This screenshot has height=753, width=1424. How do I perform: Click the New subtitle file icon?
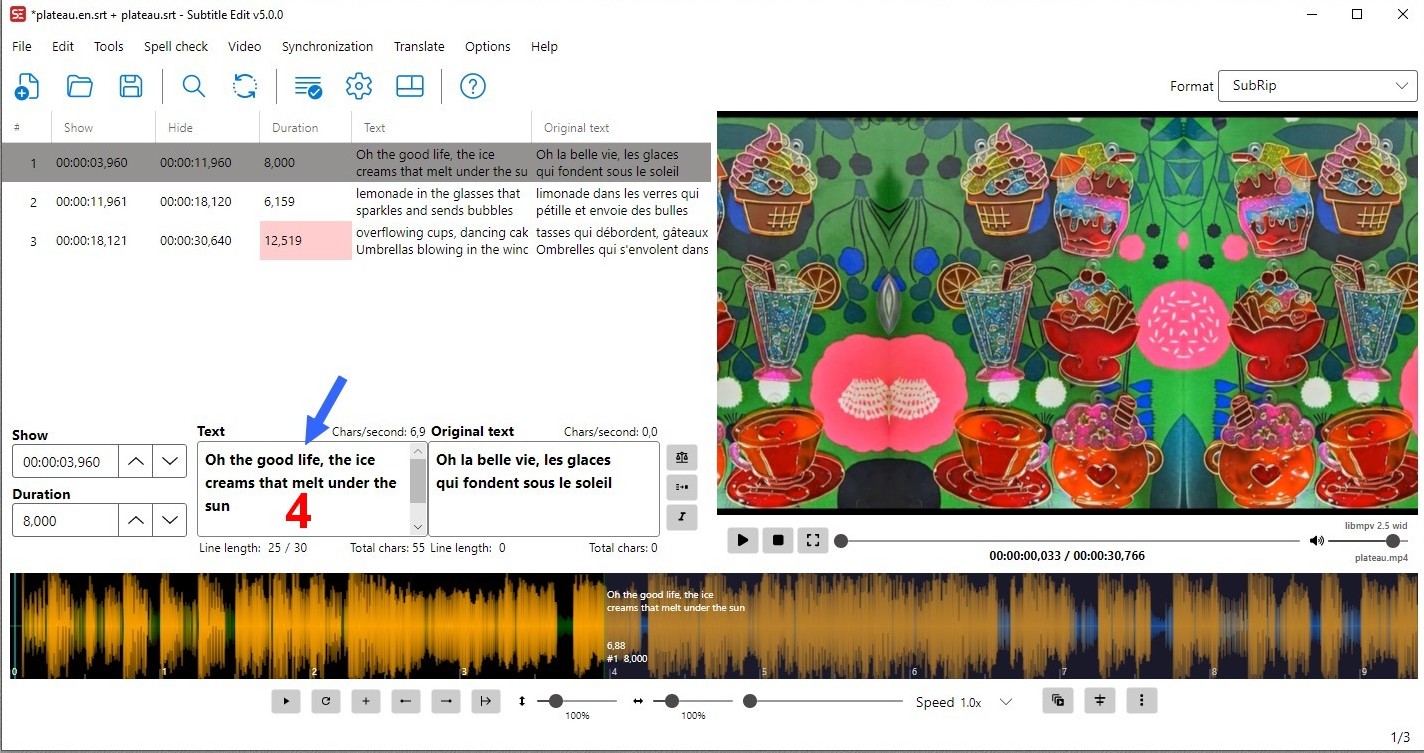coord(27,87)
